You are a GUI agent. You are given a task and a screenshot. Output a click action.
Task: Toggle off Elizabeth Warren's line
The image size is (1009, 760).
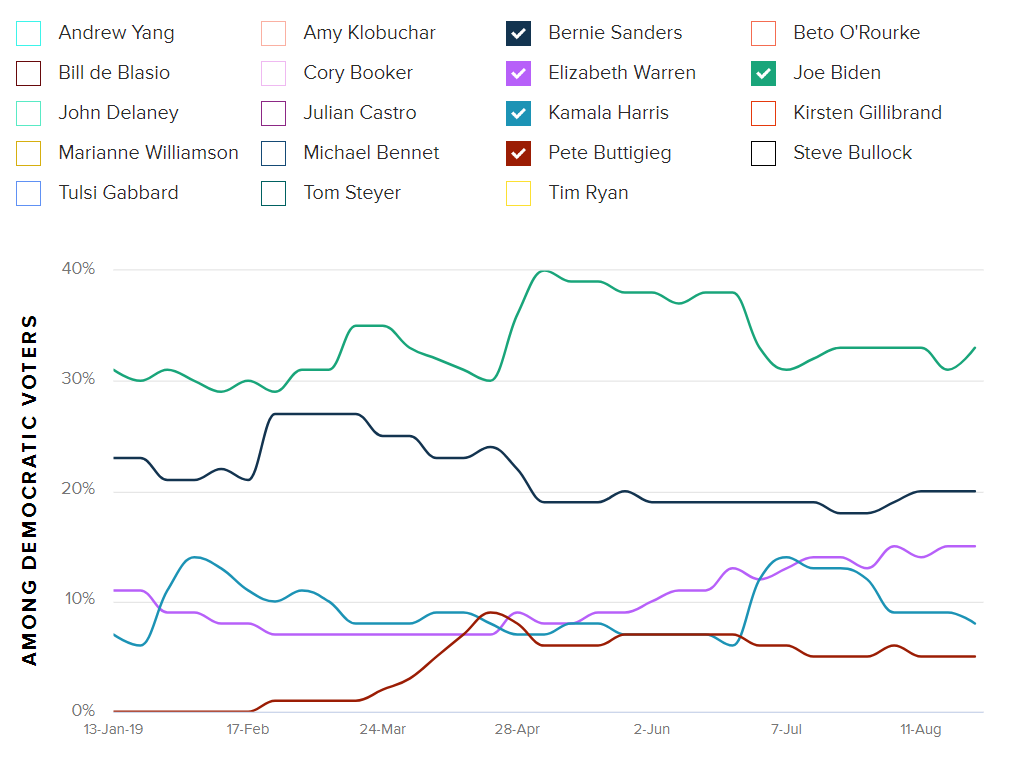[x=518, y=73]
